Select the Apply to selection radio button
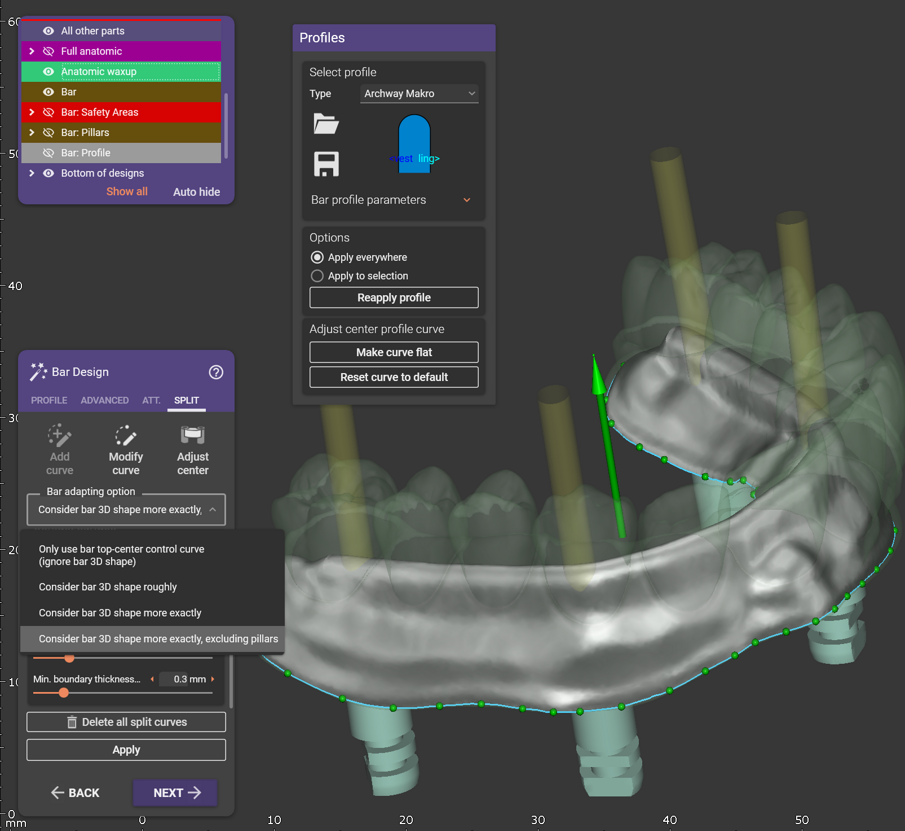905x831 pixels. click(318, 276)
